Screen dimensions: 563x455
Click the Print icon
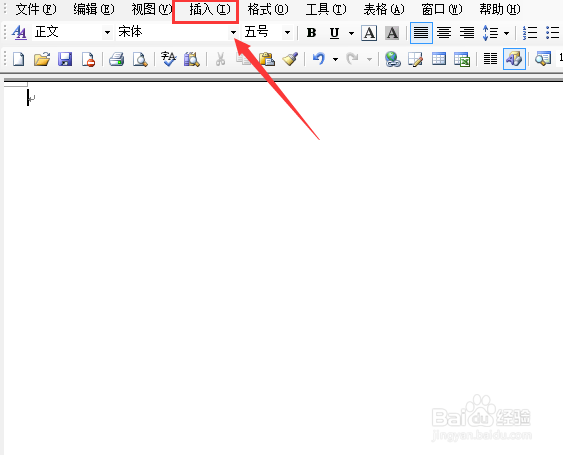[x=117, y=59]
